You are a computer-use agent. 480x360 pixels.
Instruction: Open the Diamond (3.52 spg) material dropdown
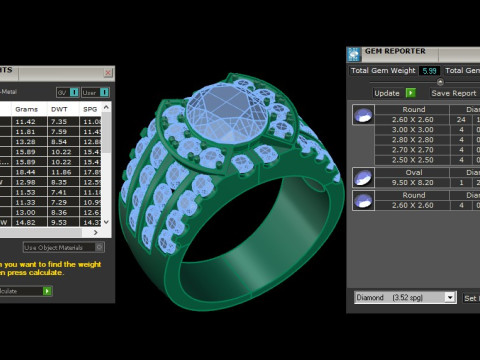[450, 297]
